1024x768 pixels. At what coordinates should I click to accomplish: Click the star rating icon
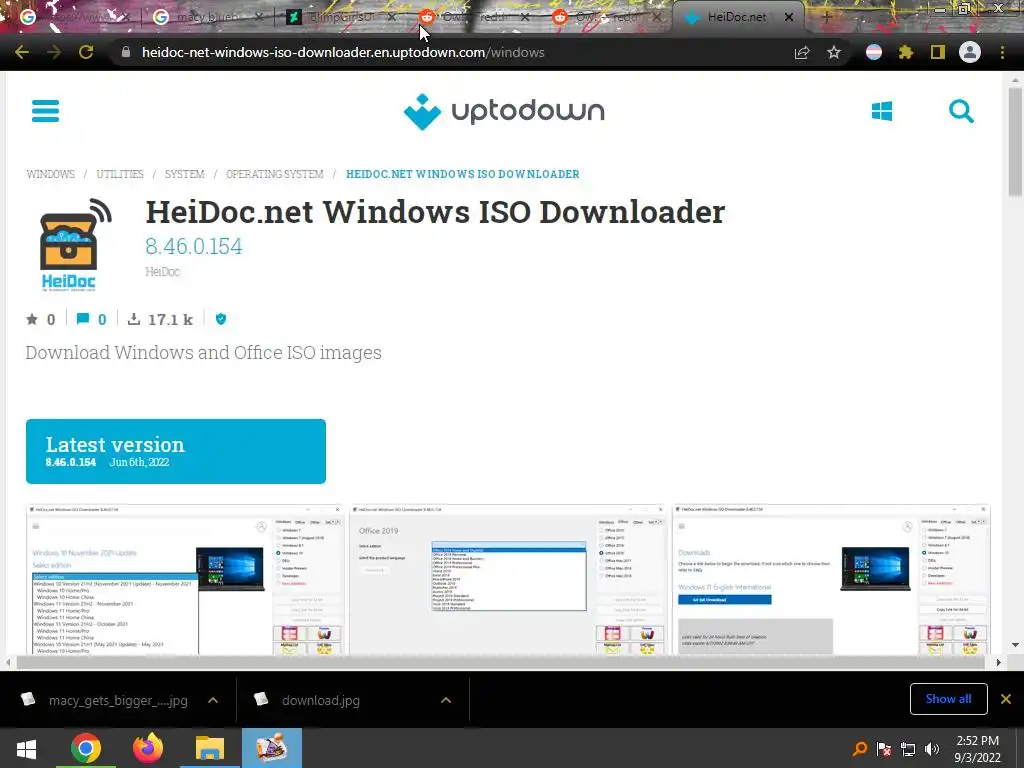tap(32, 319)
